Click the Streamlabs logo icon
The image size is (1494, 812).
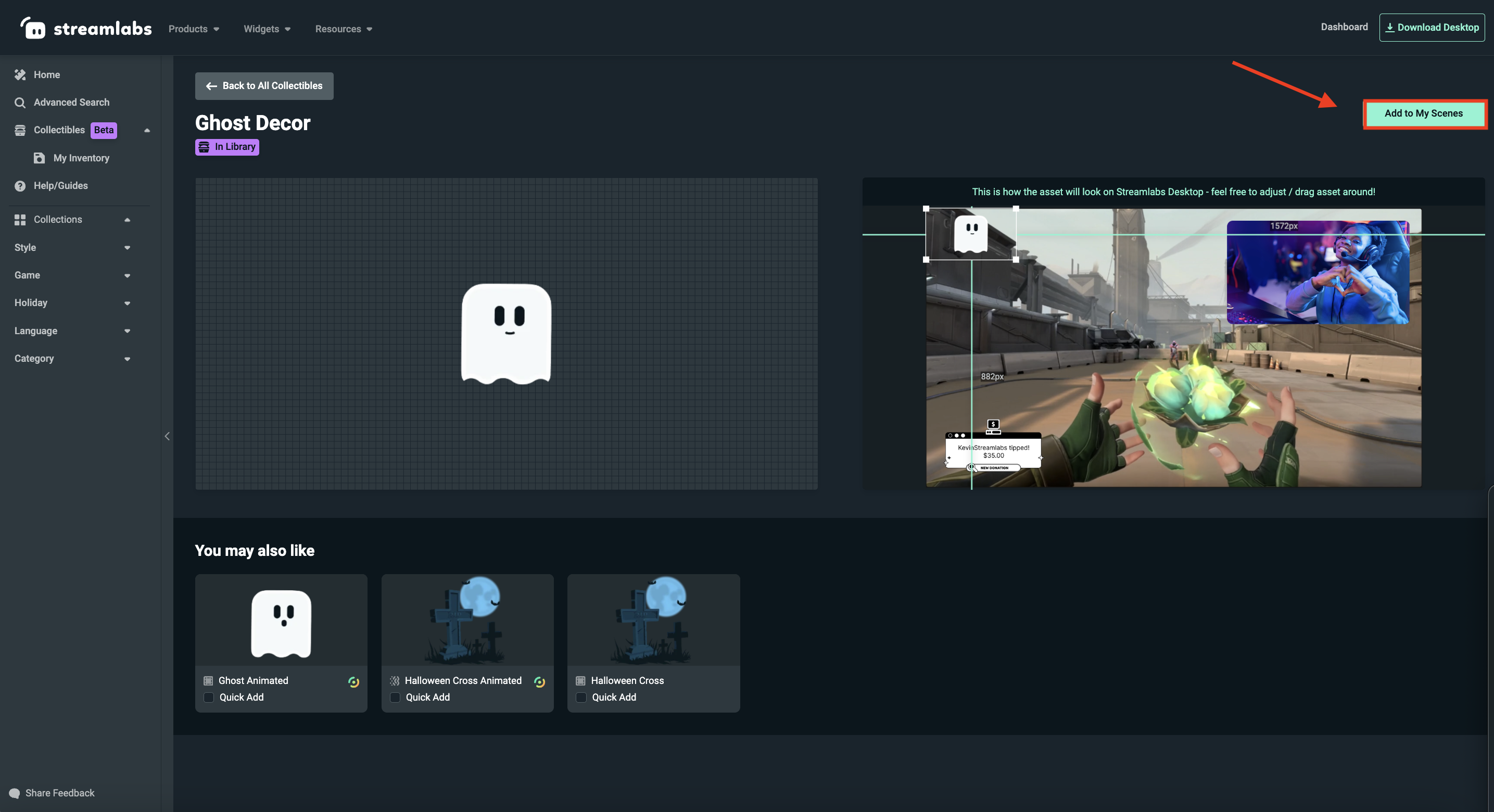tap(33, 27)
